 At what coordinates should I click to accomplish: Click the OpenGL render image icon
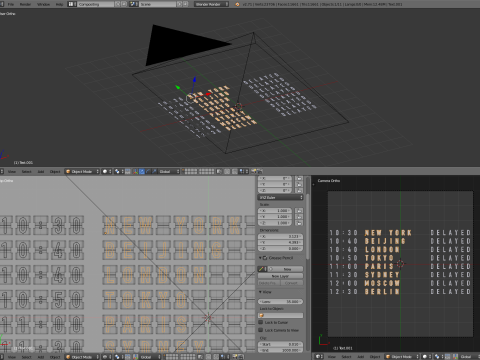coord(254,171)
